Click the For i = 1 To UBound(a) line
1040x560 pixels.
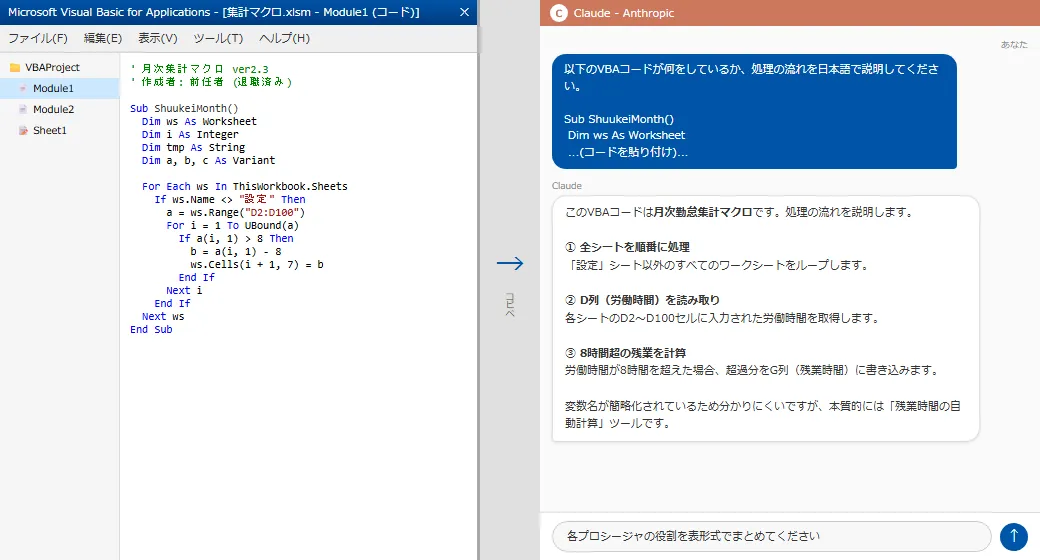(x=232, y=225)
